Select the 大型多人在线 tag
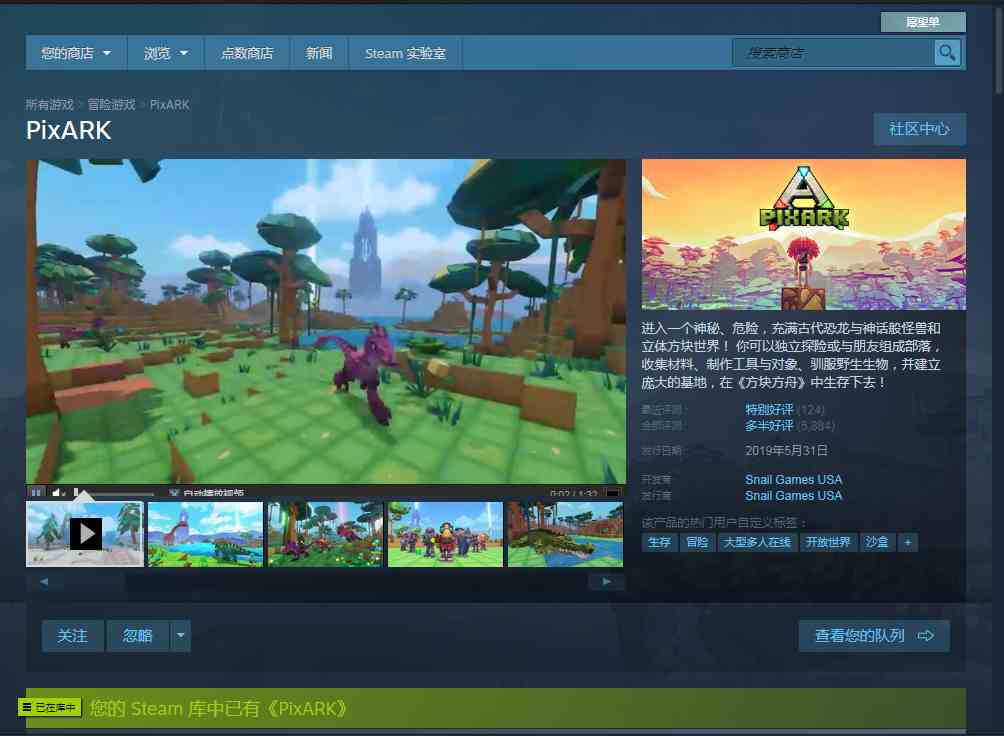The width and height of the screenshot is (1004, 736). coord(757,543)
